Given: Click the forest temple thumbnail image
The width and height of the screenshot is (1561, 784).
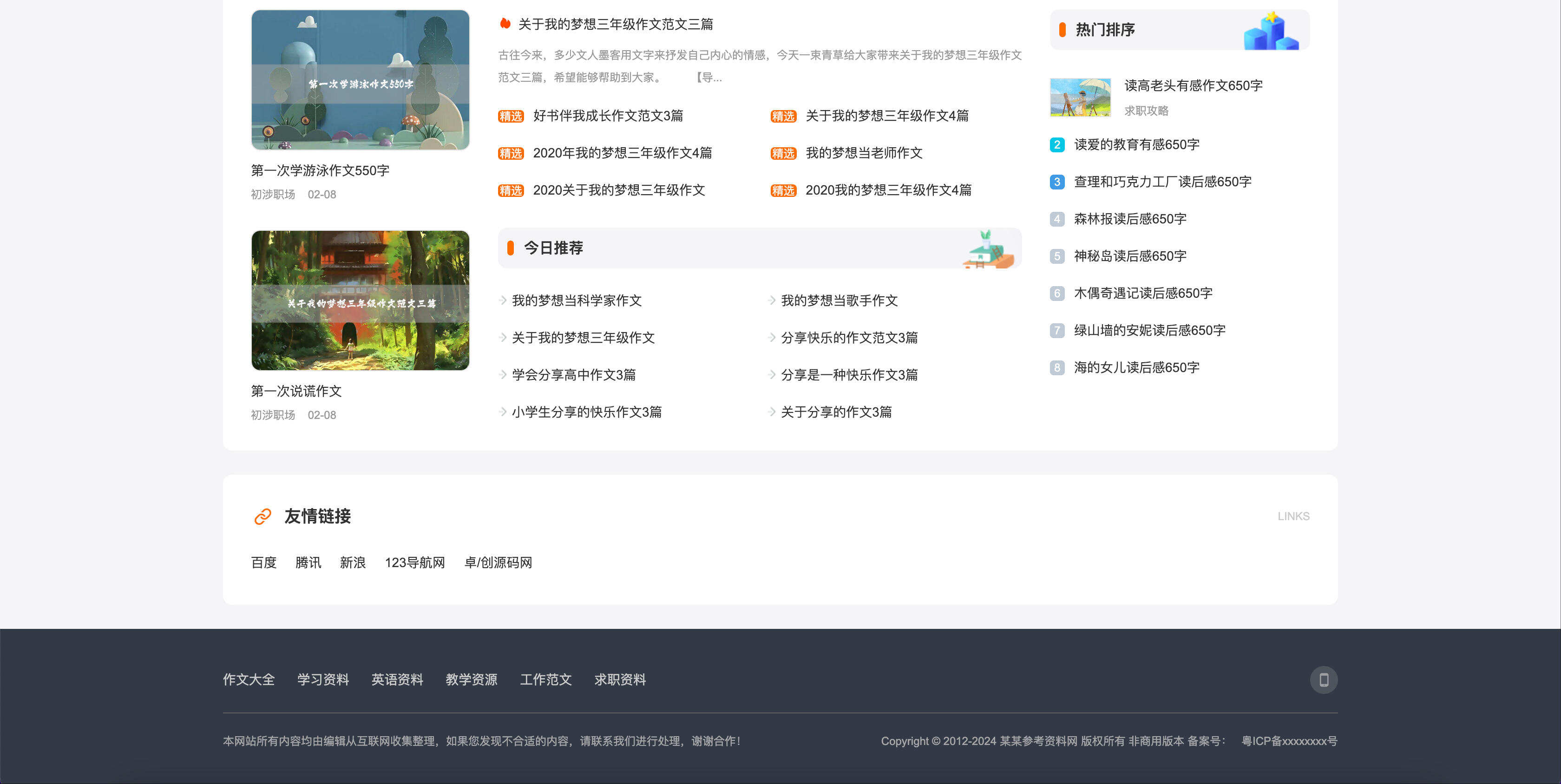Looking at the screenshot, I should coord(360,301).
